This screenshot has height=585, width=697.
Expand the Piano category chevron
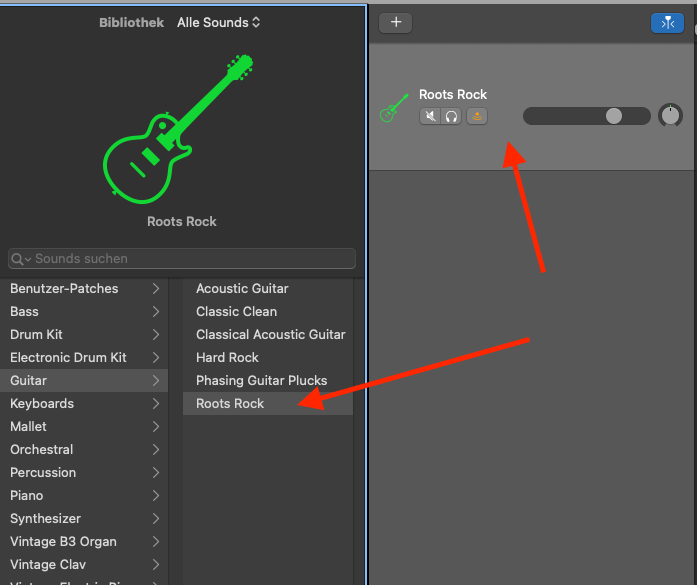(x=156, y=495)
